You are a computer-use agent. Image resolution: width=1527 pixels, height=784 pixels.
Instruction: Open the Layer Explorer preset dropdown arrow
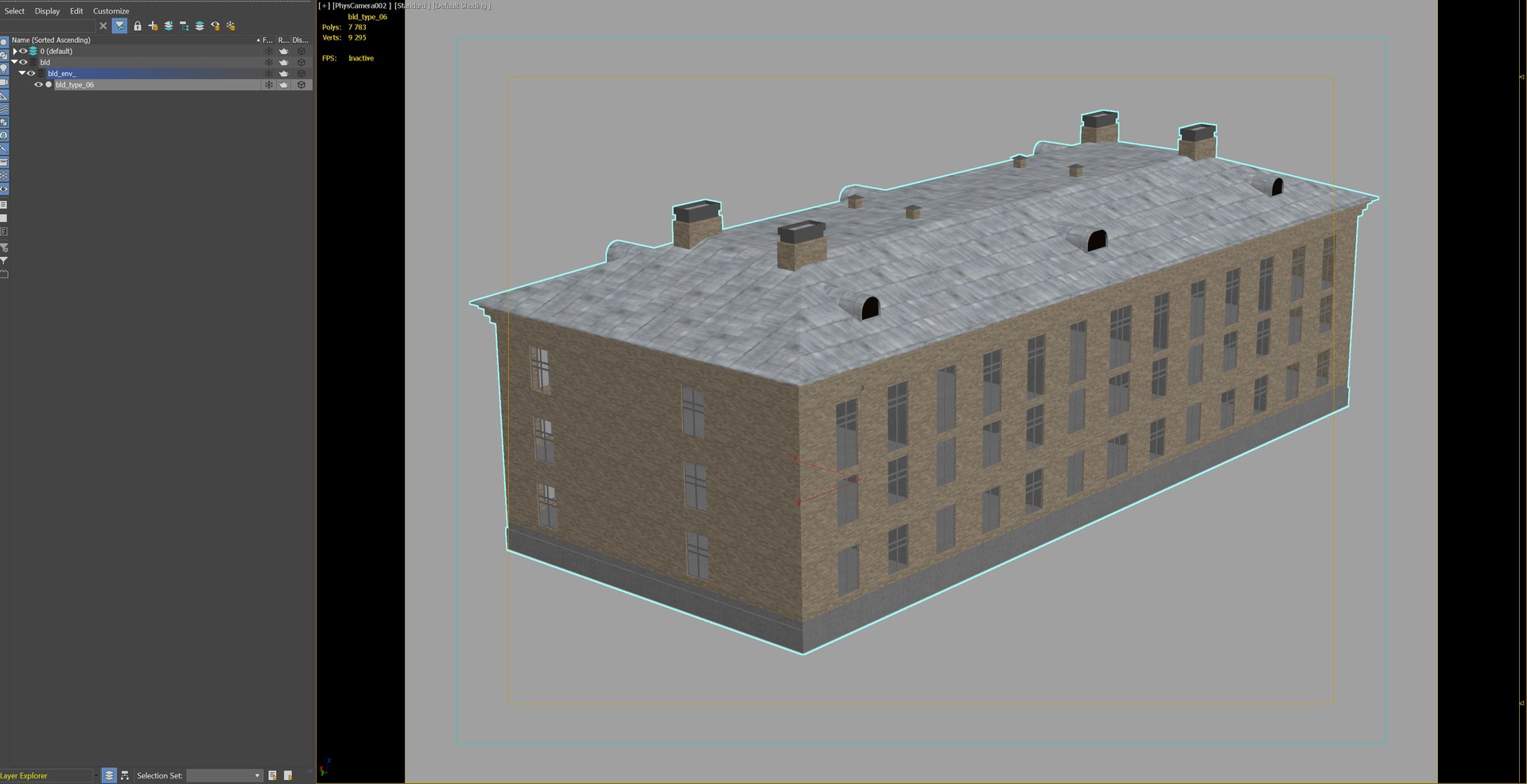click(x=96, y=775)
